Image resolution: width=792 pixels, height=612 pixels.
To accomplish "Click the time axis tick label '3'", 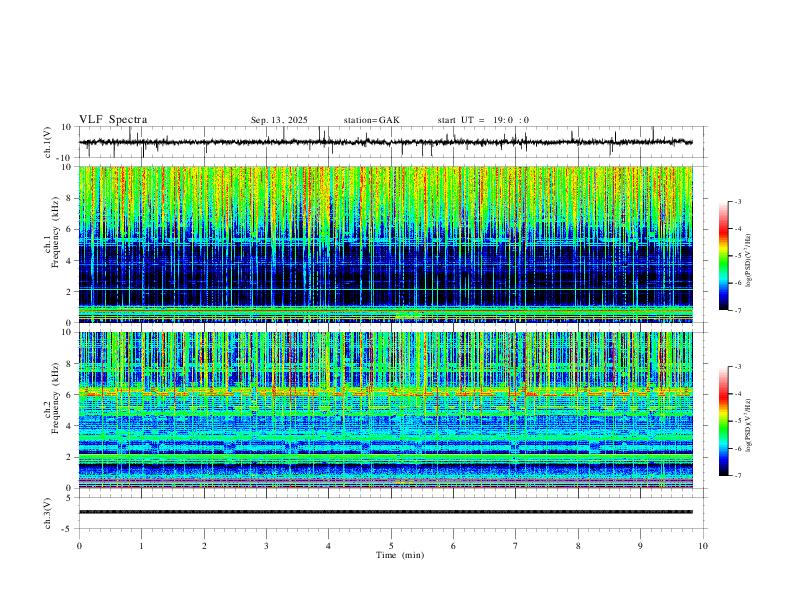I will click(x=266, y=546).
